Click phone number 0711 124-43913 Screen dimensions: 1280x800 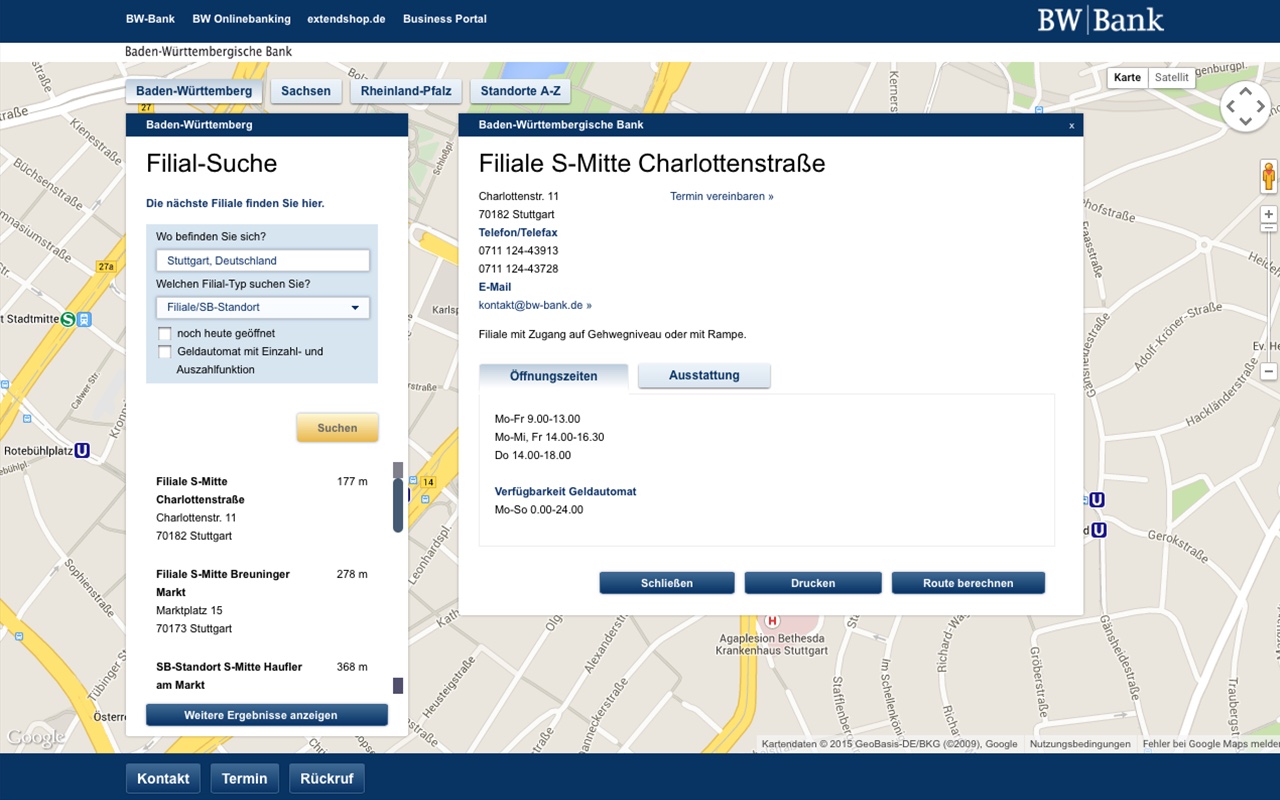coord(518,251)
